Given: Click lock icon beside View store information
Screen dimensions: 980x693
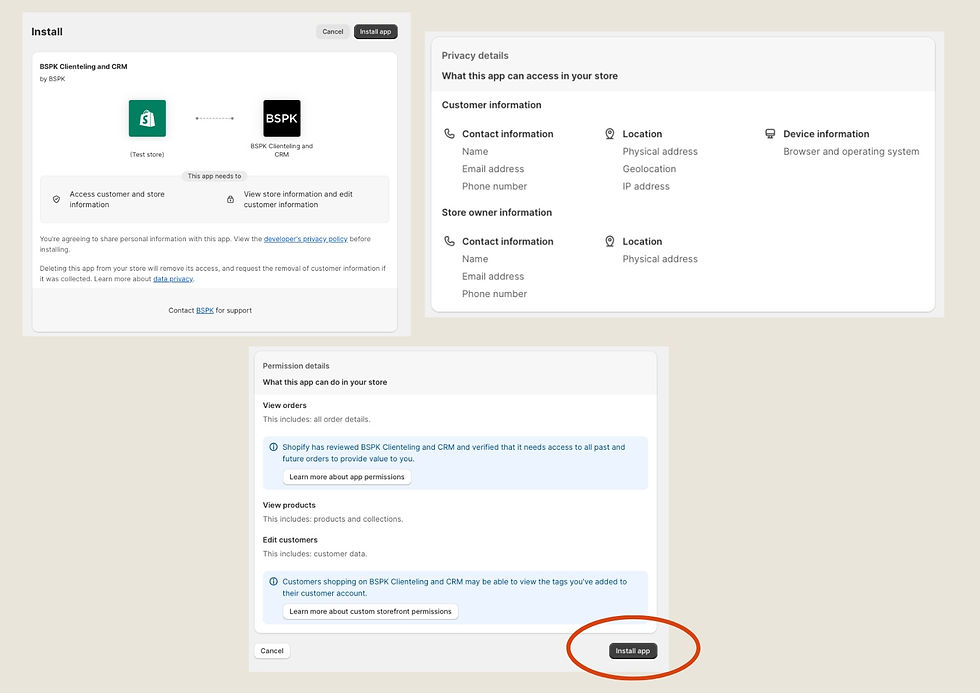Looking at the screenshot, I should 231,199.
